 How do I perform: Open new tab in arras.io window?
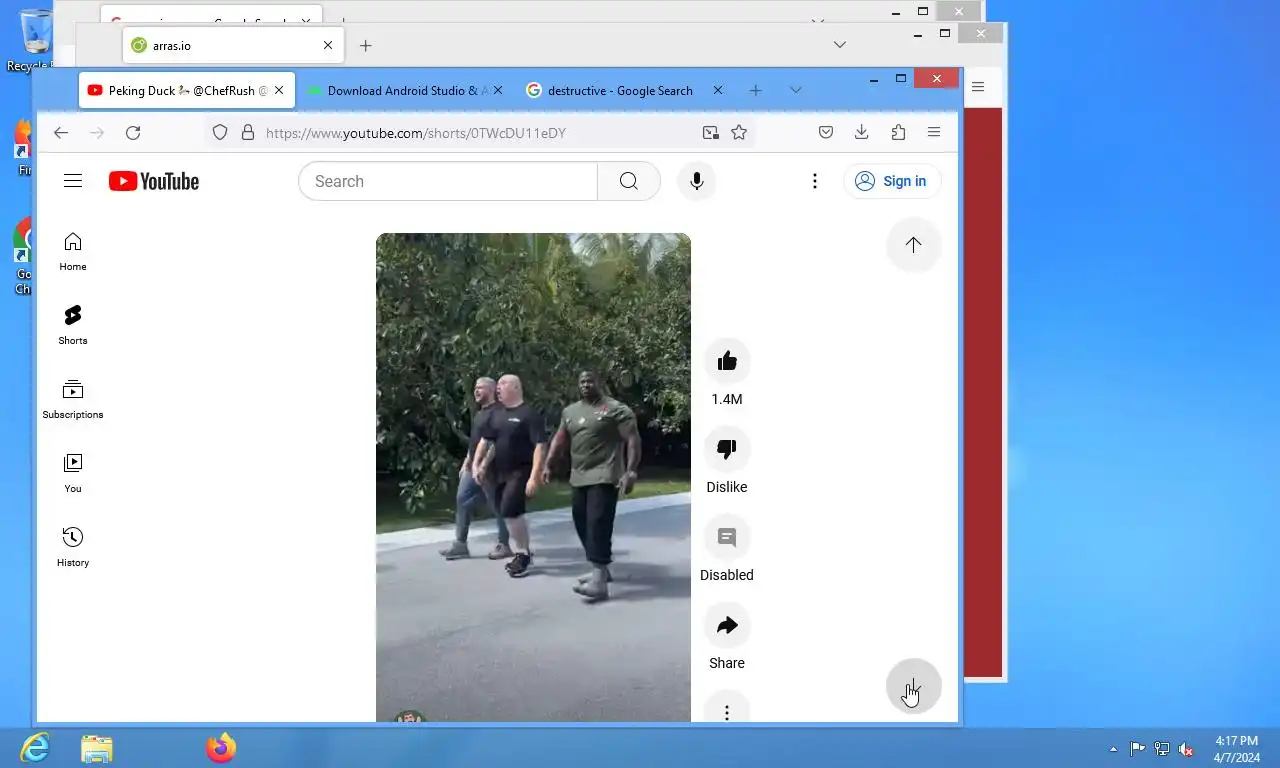pos(366,45)
